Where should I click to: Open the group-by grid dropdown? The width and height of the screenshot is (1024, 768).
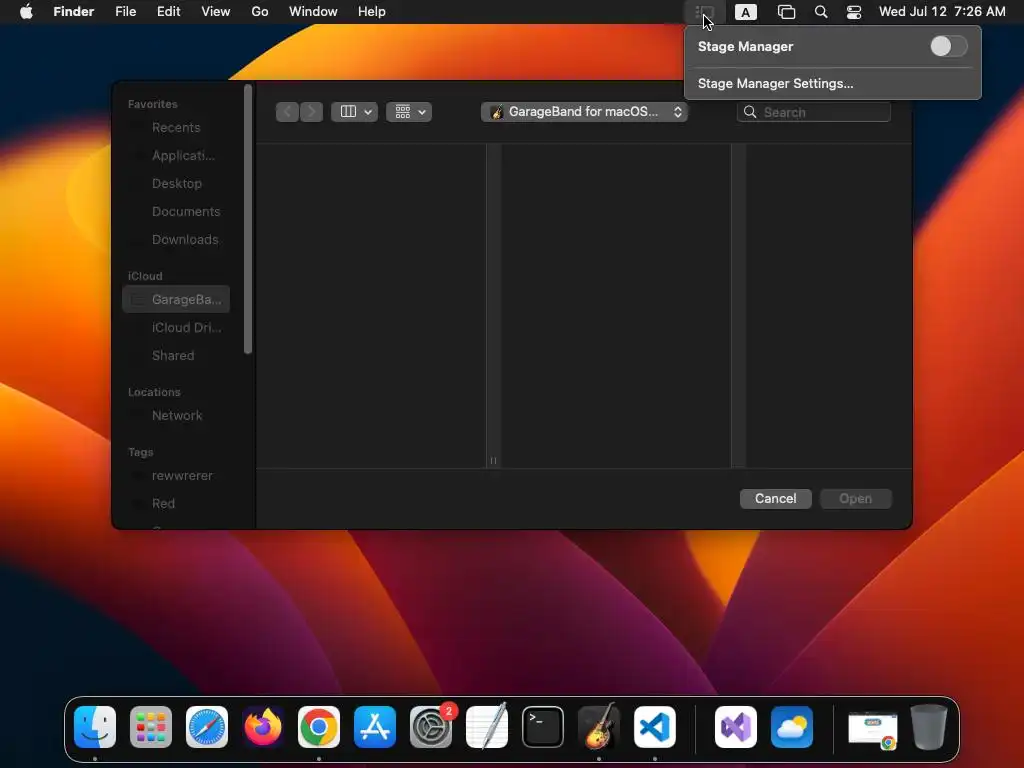pos(409,112)
